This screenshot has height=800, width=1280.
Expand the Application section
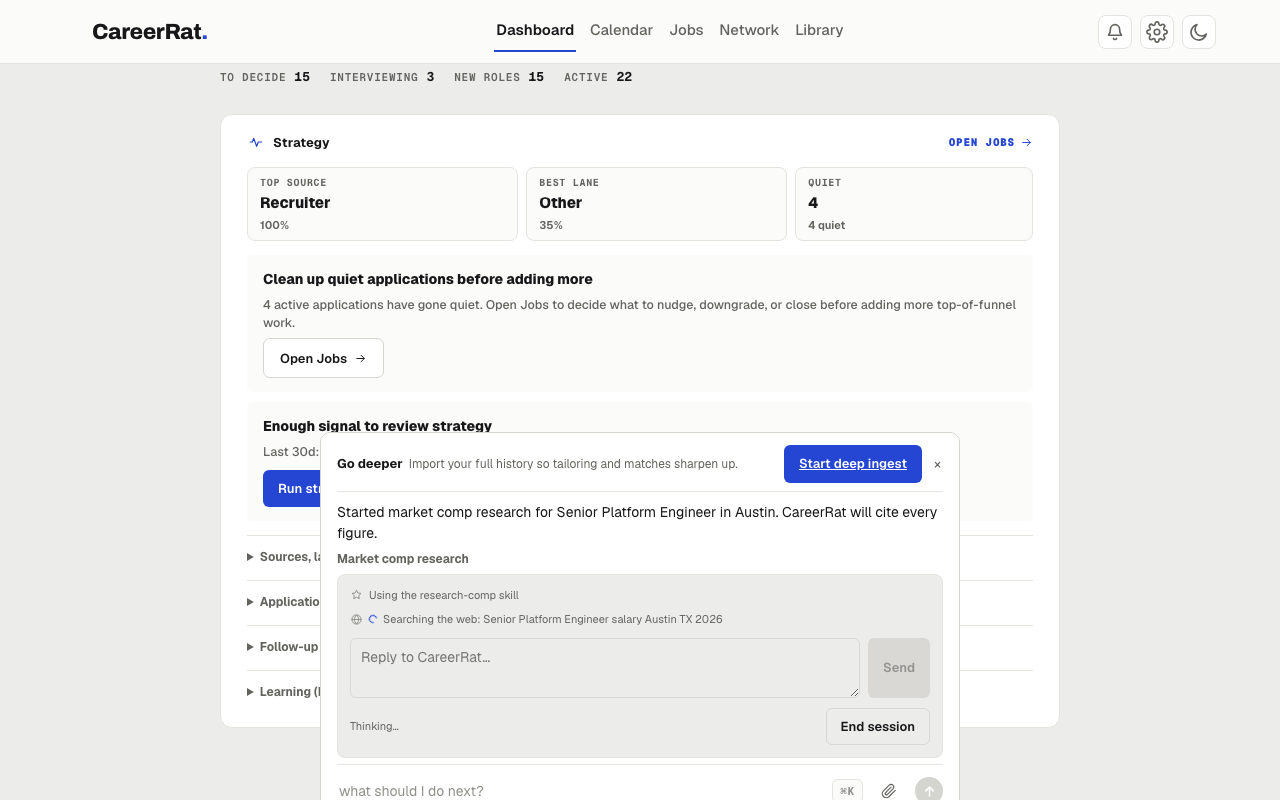[x=284, y=602]
